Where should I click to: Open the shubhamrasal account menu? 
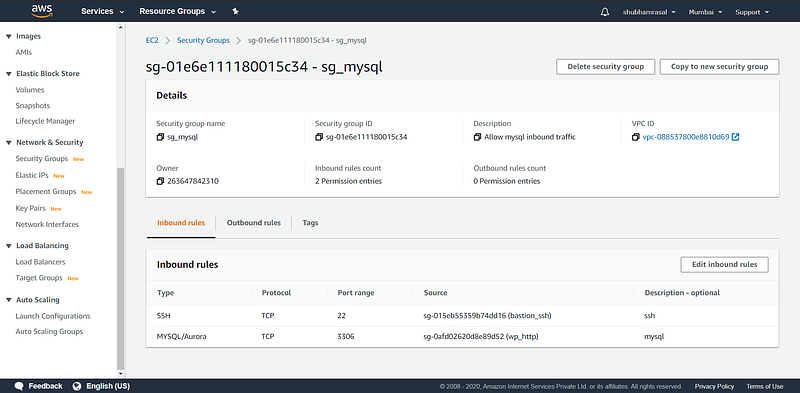point(649,12)
